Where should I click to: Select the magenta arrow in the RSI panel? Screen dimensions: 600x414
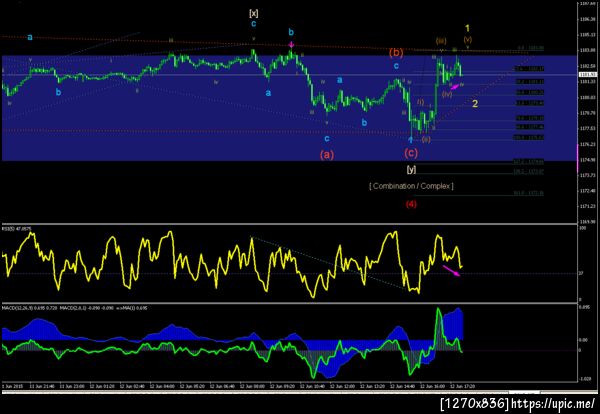[452, 270]
